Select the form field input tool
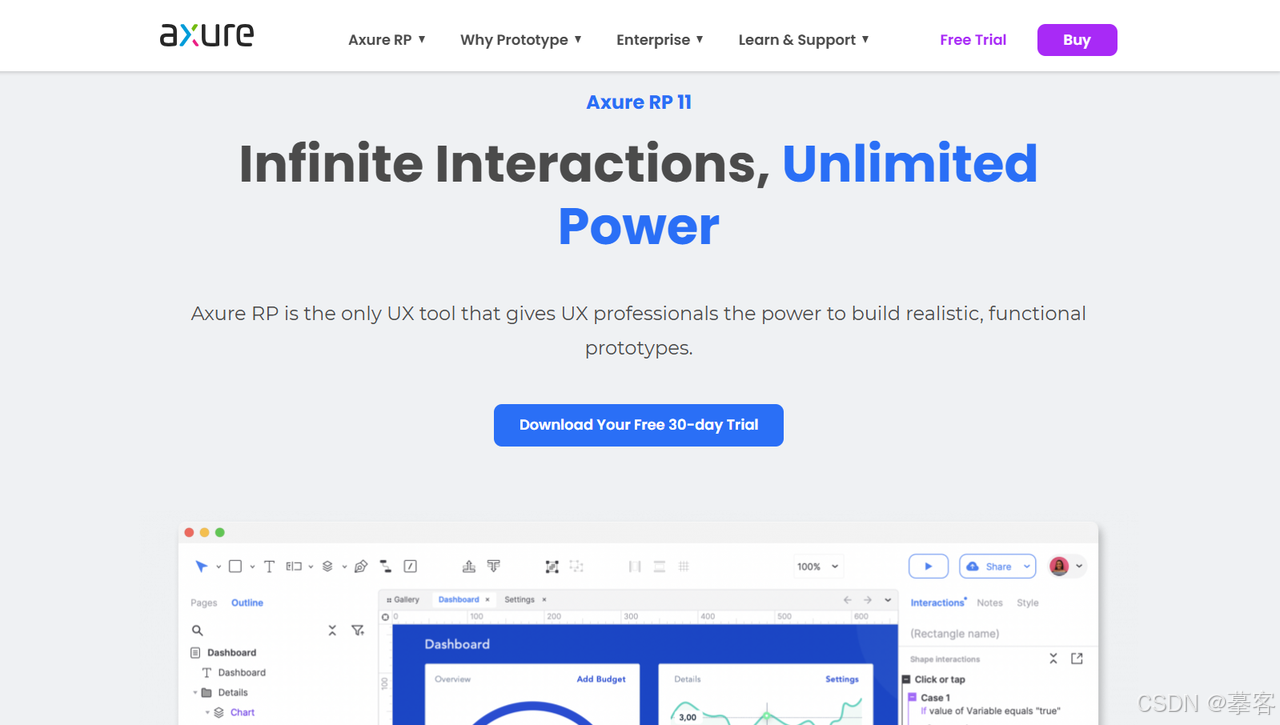Screen dimensions: 1280x725 click(293, 566)
